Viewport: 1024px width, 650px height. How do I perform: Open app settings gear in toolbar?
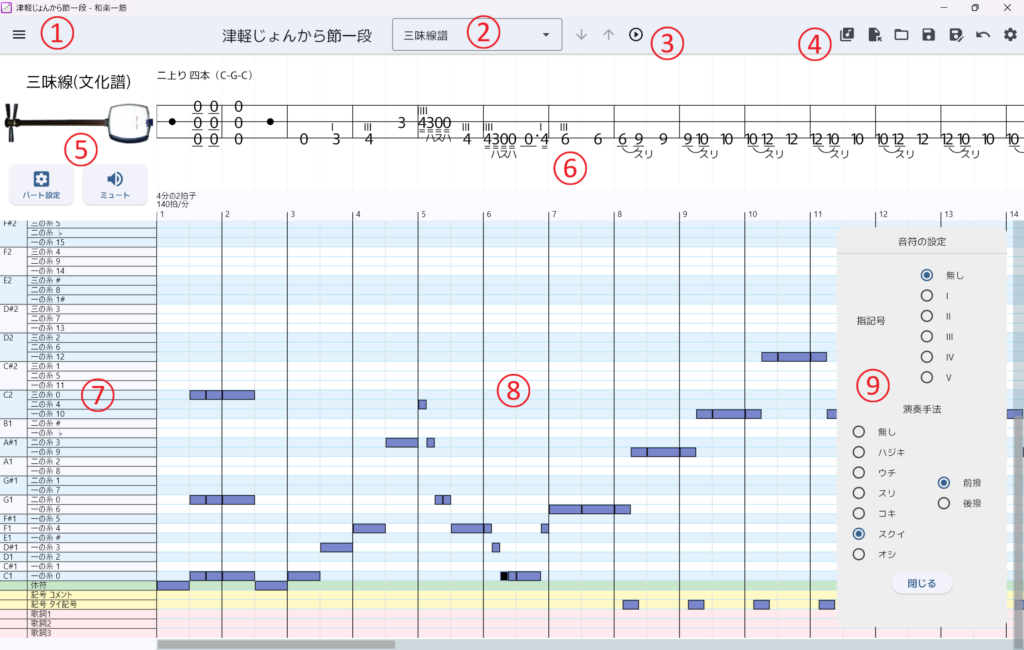tap(1010, 35)
